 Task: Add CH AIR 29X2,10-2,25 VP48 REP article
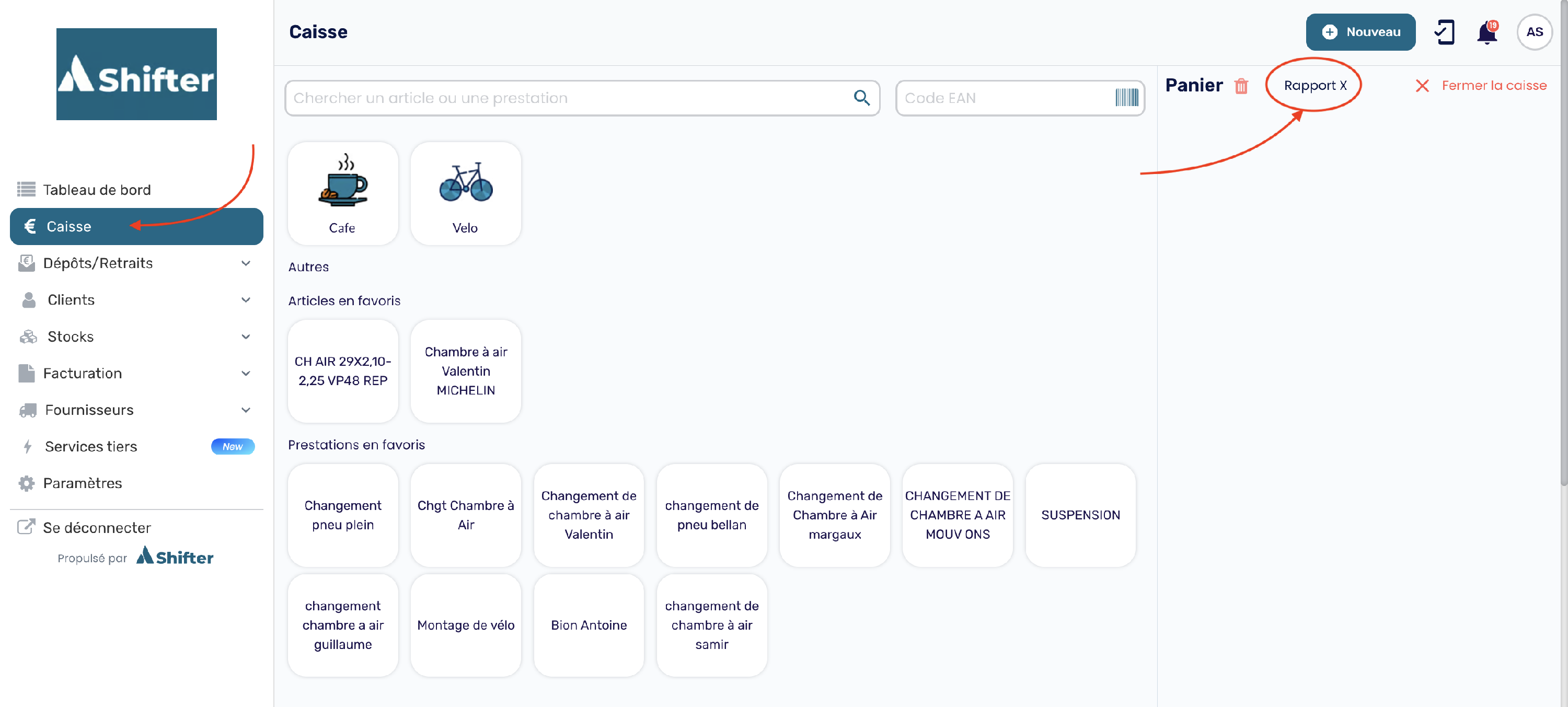[x=343, y=371]
